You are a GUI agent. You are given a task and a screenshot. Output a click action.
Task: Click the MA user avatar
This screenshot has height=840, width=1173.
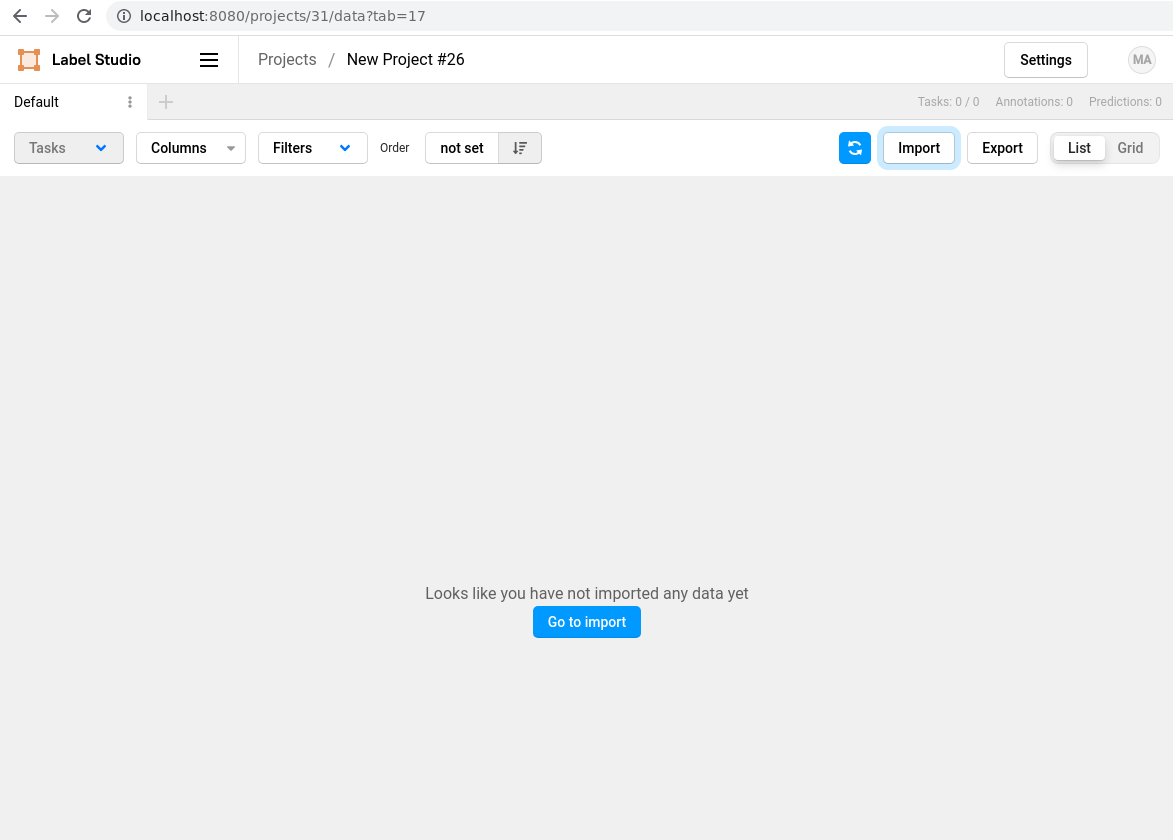click(1141, 59)
